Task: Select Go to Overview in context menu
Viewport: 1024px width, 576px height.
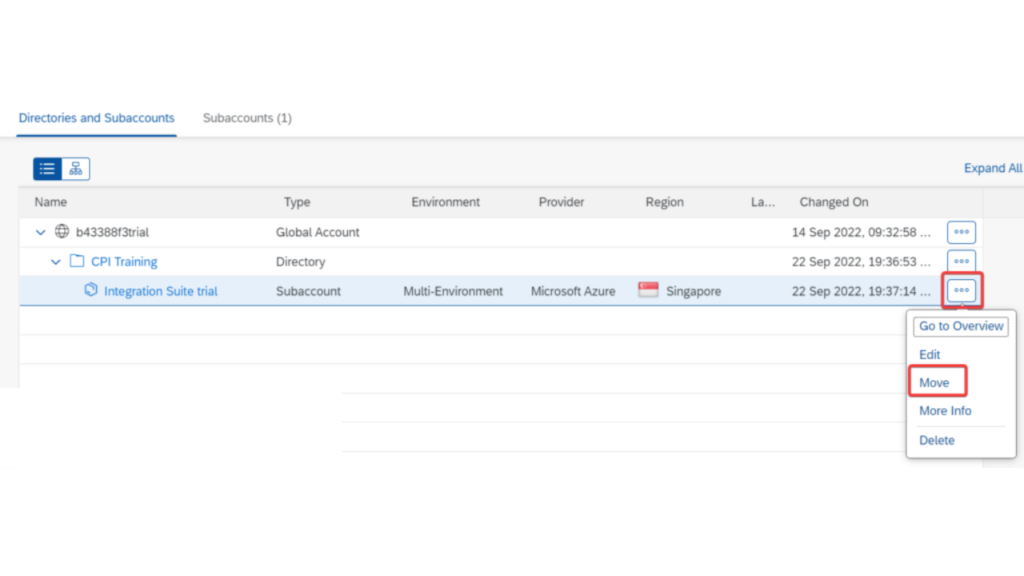Action: [961, 326]
